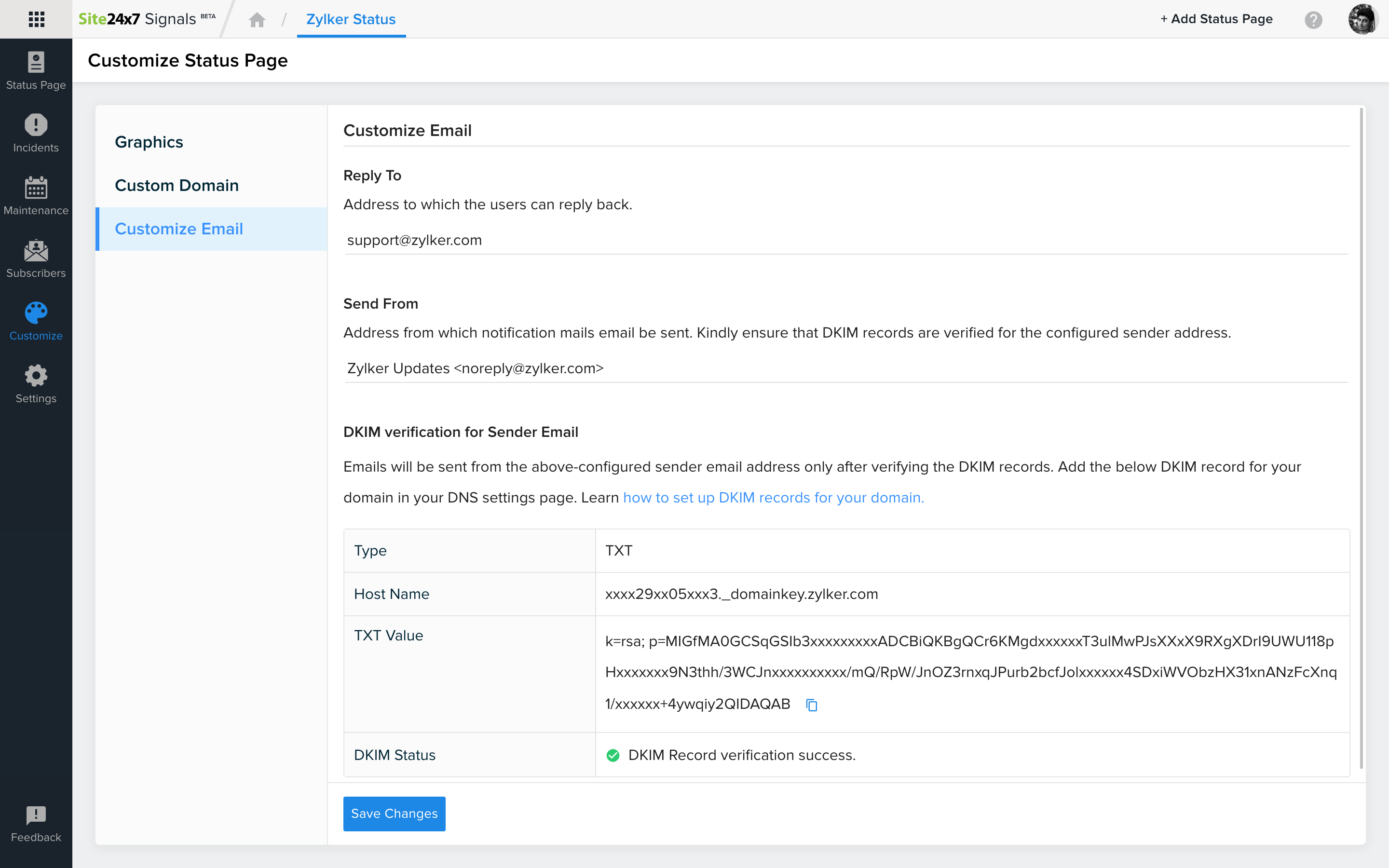Click Add Status Page button
1389x868 pixels.
[1216, 19]
